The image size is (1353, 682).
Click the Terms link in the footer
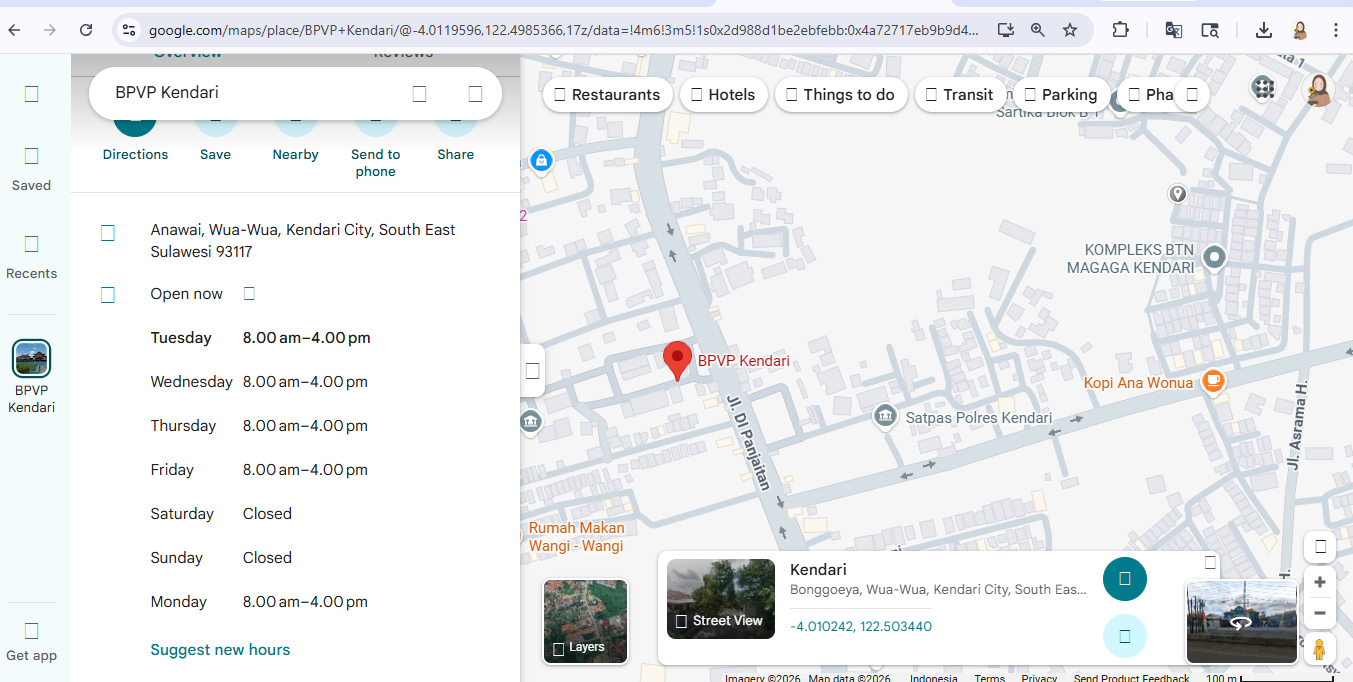[x=990, y=678]
